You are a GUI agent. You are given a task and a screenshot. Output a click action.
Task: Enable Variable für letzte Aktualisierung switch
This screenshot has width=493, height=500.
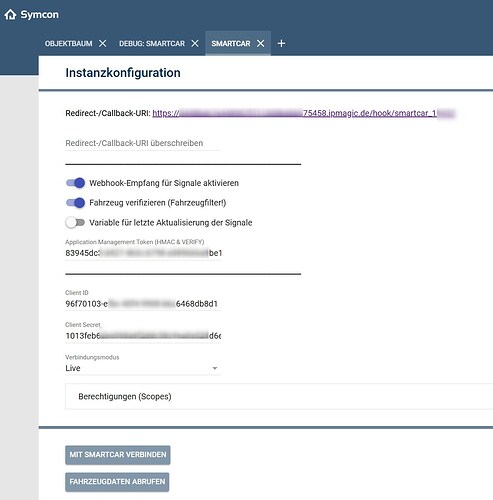click(75, 223)
